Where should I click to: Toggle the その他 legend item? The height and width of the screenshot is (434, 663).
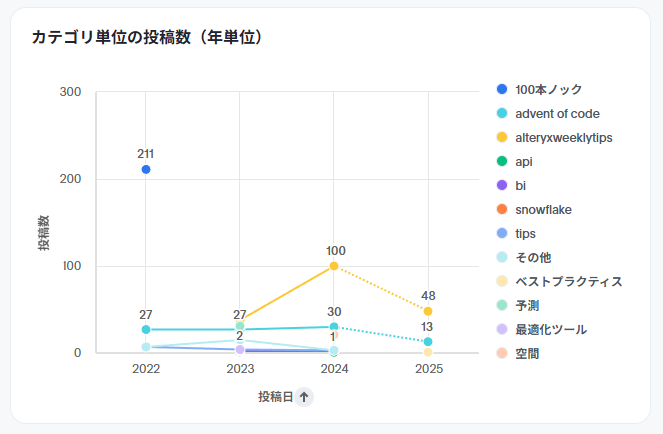[533, 258]
